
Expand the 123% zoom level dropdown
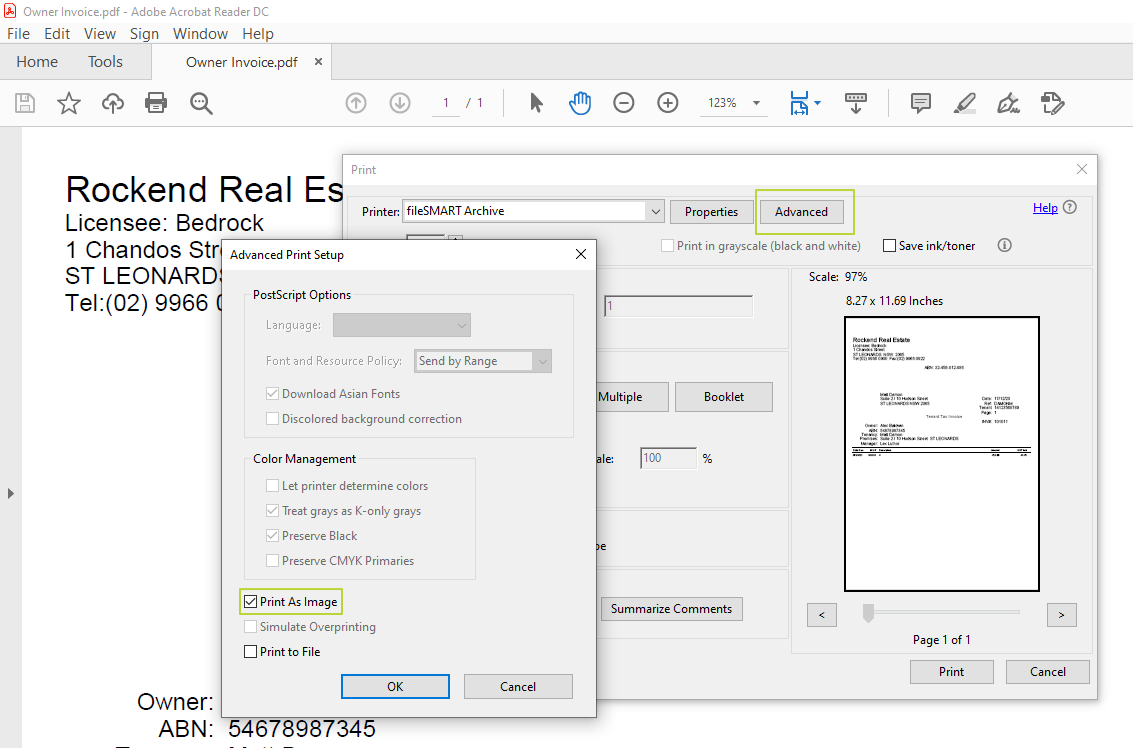point(756,103)
